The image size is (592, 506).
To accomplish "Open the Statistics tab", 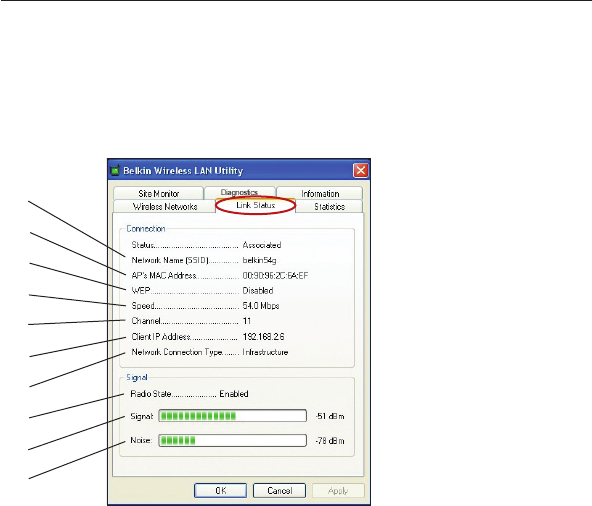I will pyautogui.click(x=329, y=207).
